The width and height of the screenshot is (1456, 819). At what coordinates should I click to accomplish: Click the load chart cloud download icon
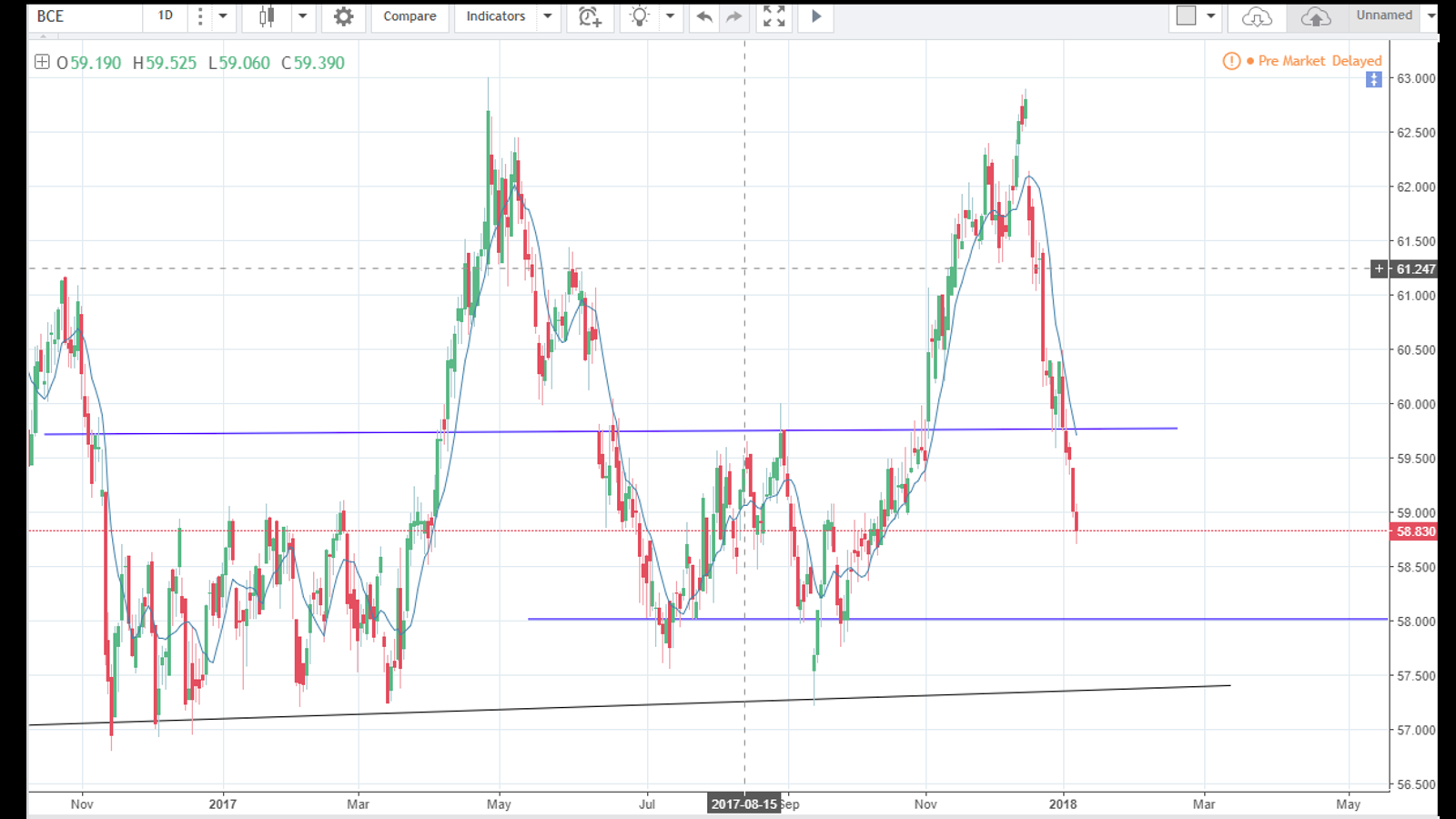[x=1257, y=16]
